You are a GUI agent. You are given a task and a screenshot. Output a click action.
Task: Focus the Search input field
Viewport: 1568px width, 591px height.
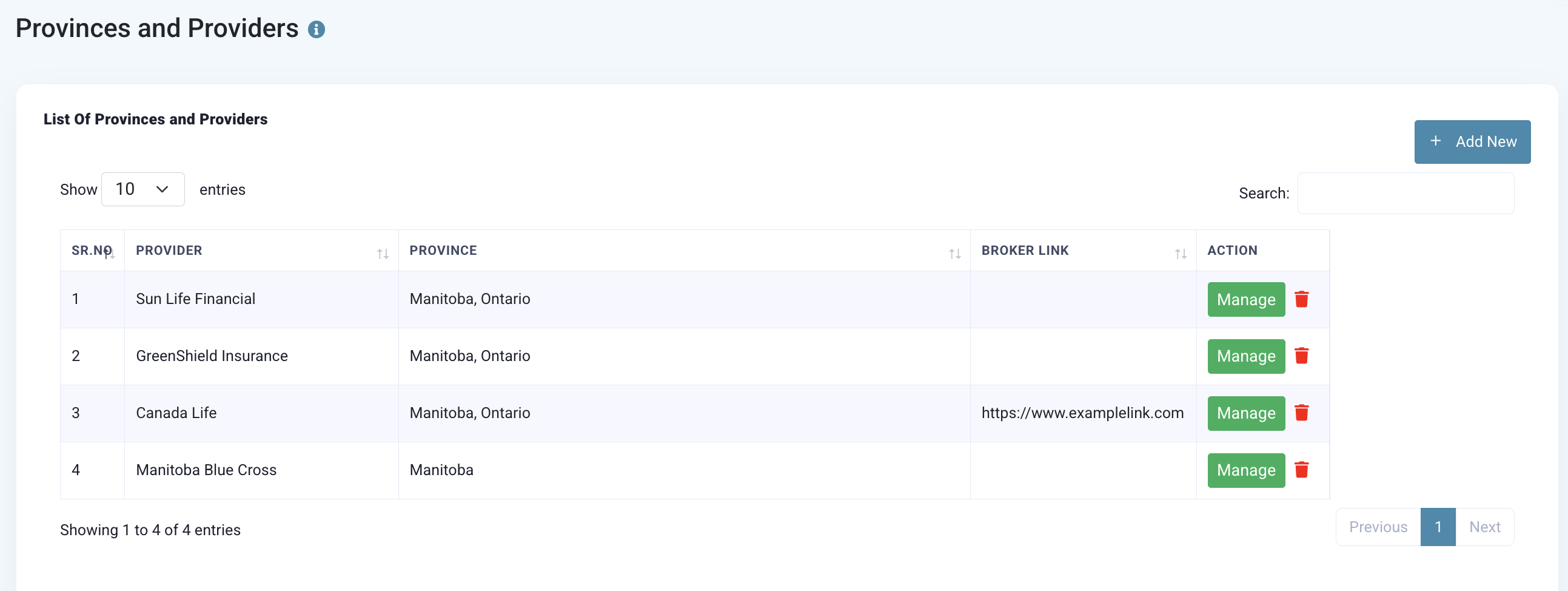pos(1405,193)
